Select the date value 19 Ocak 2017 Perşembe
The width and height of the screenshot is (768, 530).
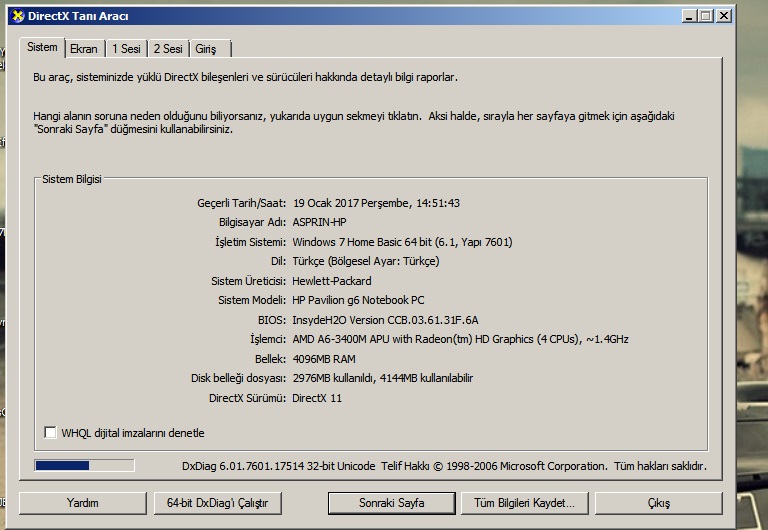[x=376, y=203]
